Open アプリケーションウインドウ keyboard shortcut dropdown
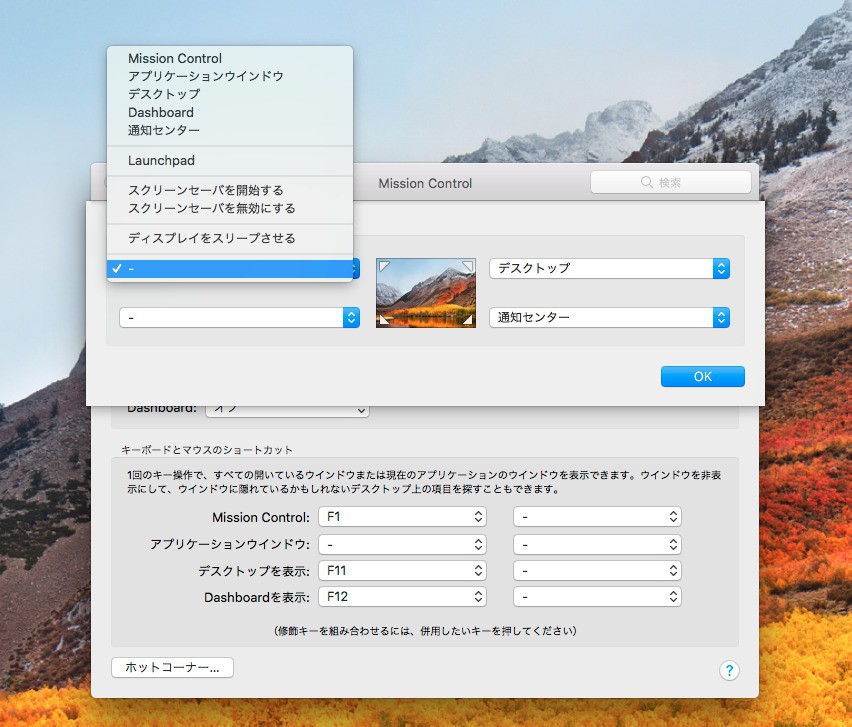 click(402, 544)
